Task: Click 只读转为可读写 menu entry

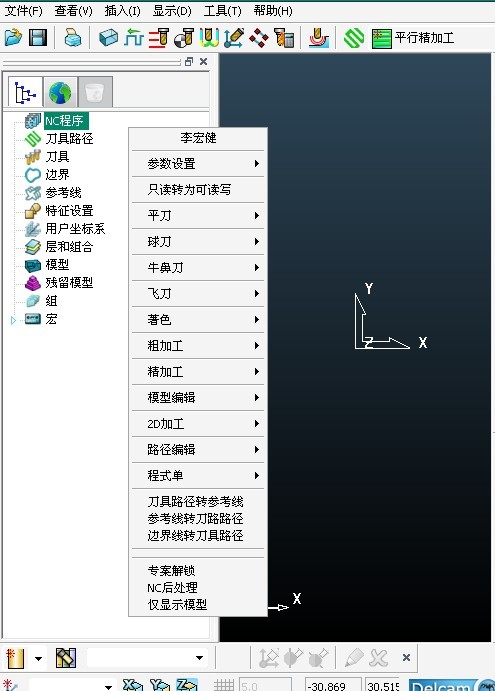Action: point(189,190)
